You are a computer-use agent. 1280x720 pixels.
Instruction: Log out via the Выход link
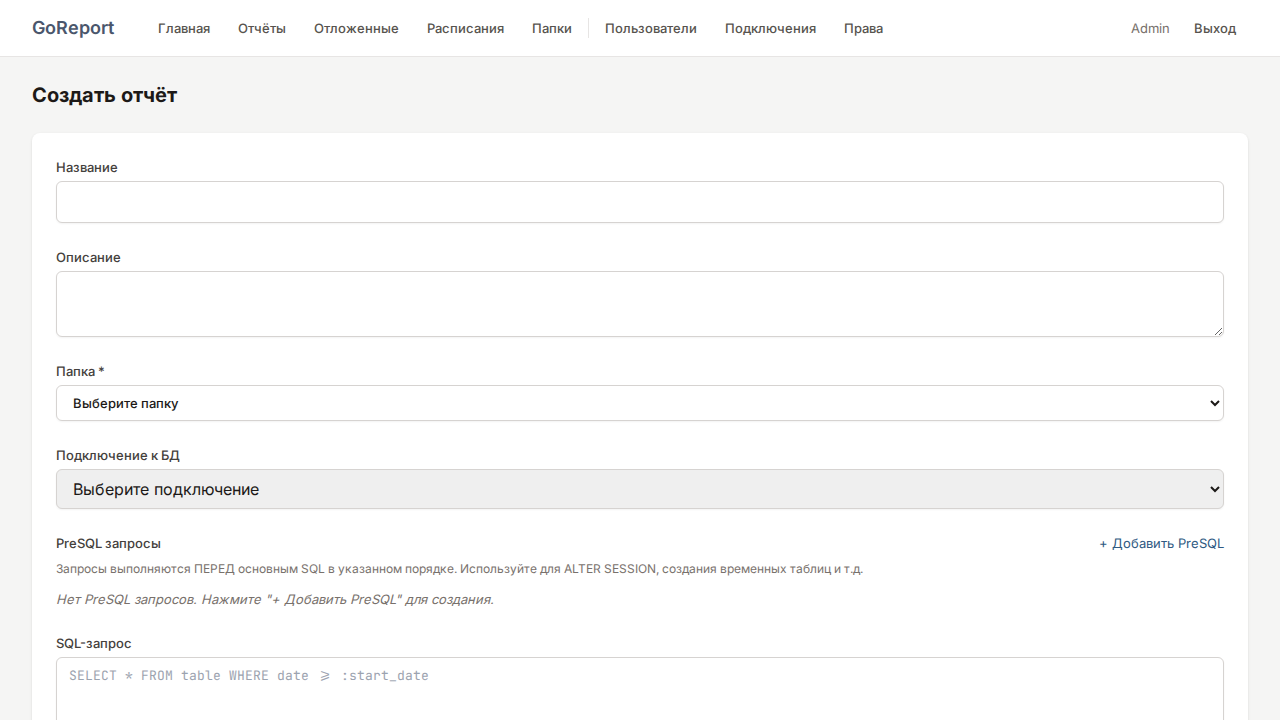click(x=1215, y=28)
